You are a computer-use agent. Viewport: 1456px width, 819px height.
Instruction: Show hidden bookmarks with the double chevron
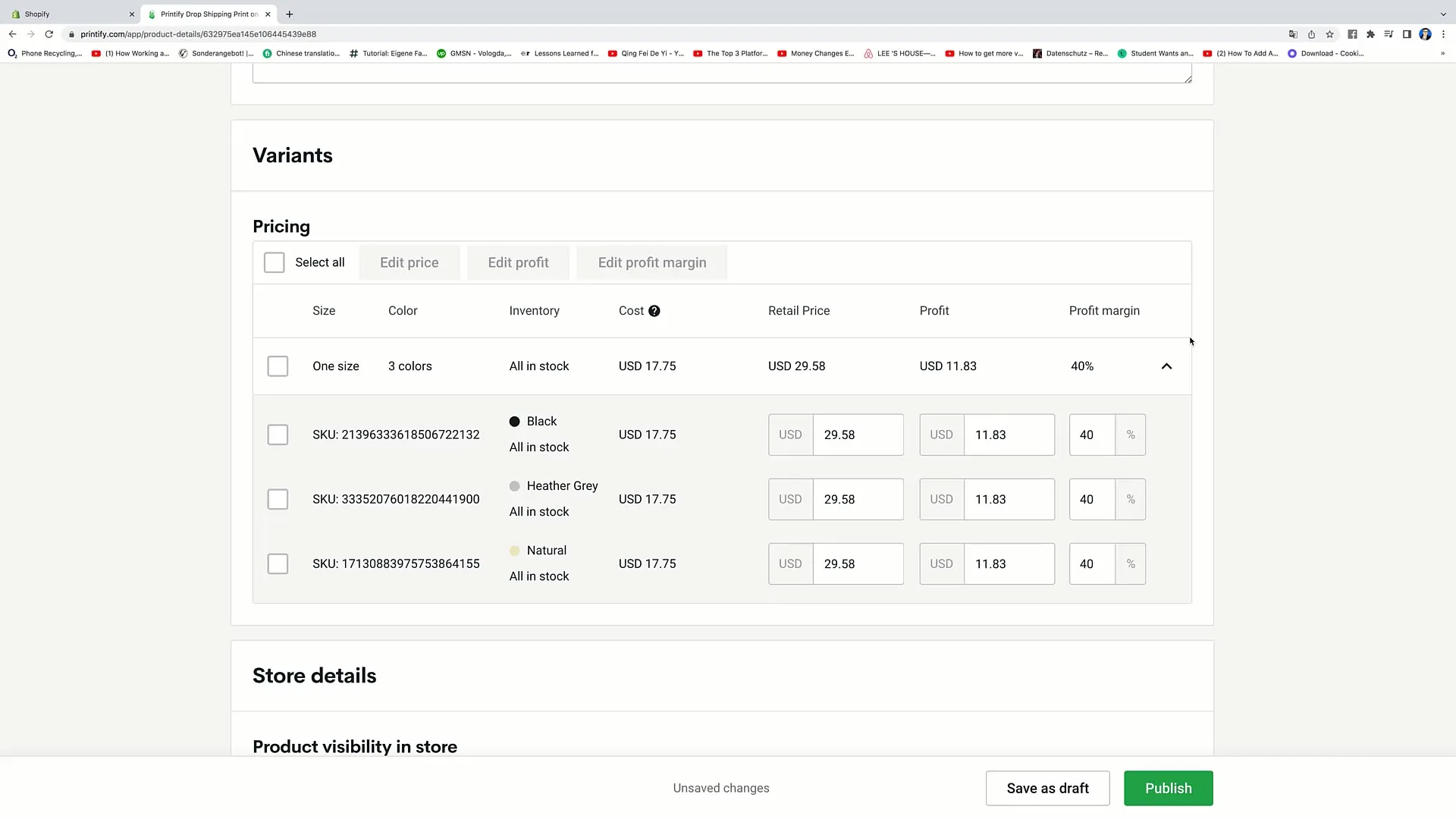1442,54
